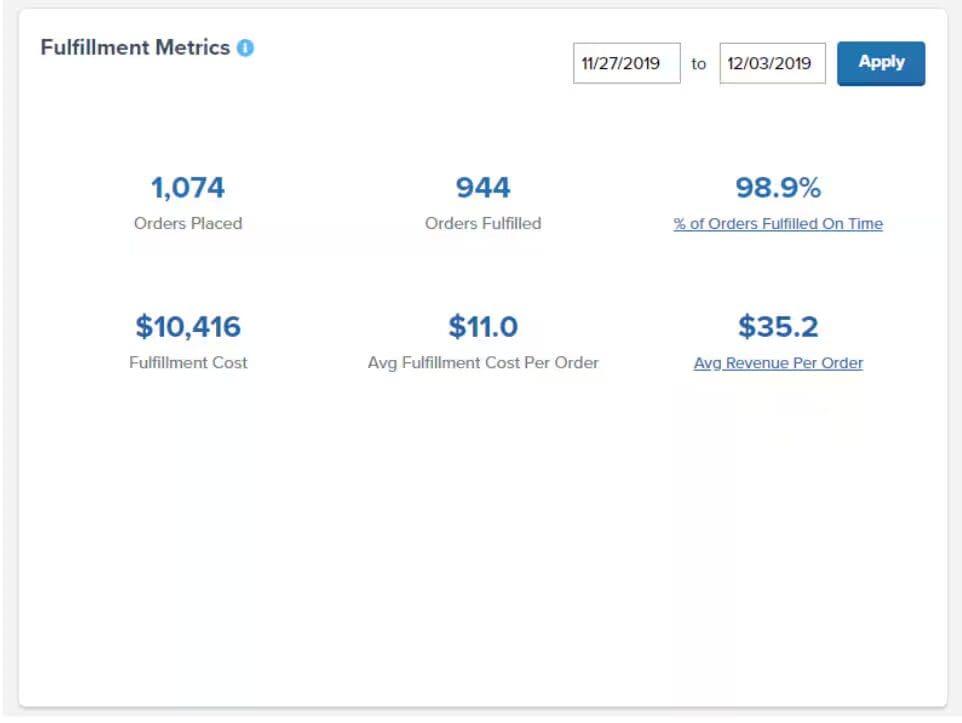Click the Orders Fulfilled label
The image size is (962, 723).
pos(483,224)
